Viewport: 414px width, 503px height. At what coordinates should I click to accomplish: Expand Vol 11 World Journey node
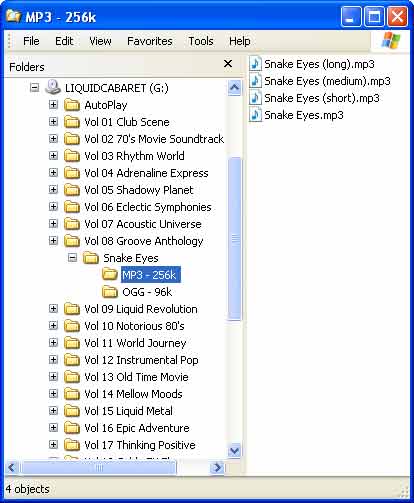pos(53,343)
